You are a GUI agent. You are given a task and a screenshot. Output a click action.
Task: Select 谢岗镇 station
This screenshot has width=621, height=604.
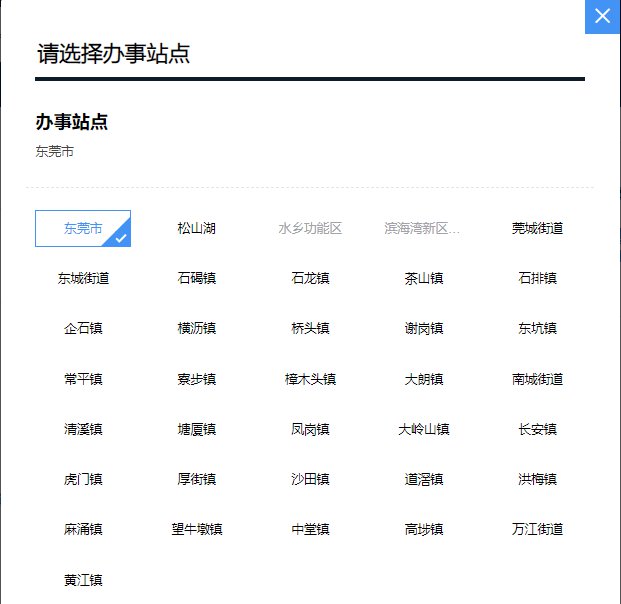[424, 328]
